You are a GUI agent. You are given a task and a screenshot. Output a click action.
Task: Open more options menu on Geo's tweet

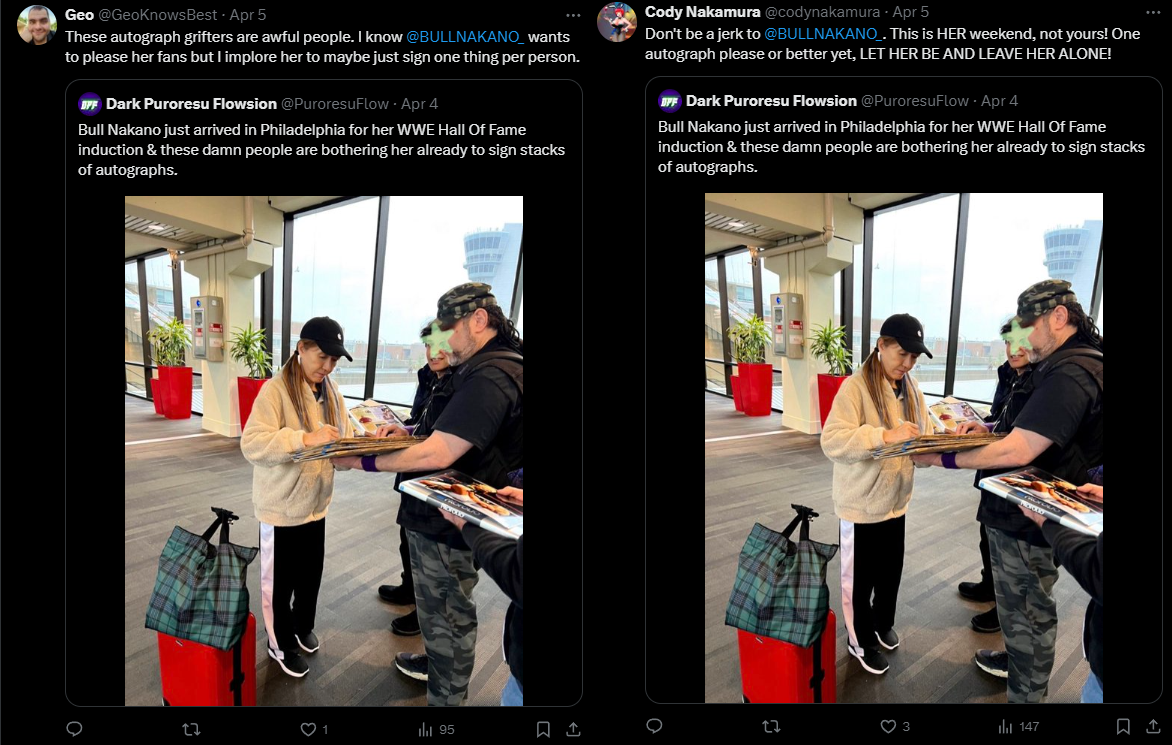click(x=573, y=15)
